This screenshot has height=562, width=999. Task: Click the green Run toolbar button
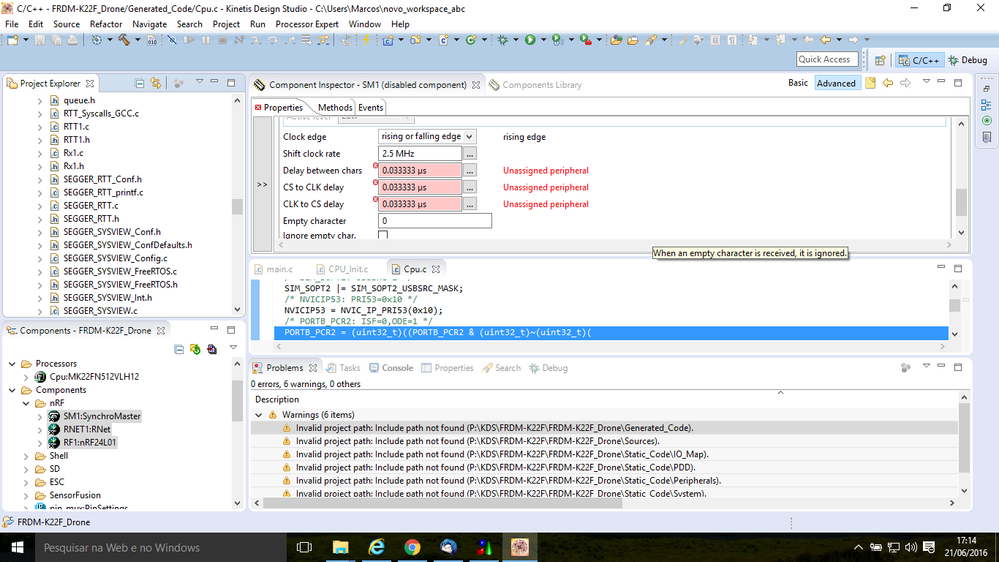tap(530, 40)
